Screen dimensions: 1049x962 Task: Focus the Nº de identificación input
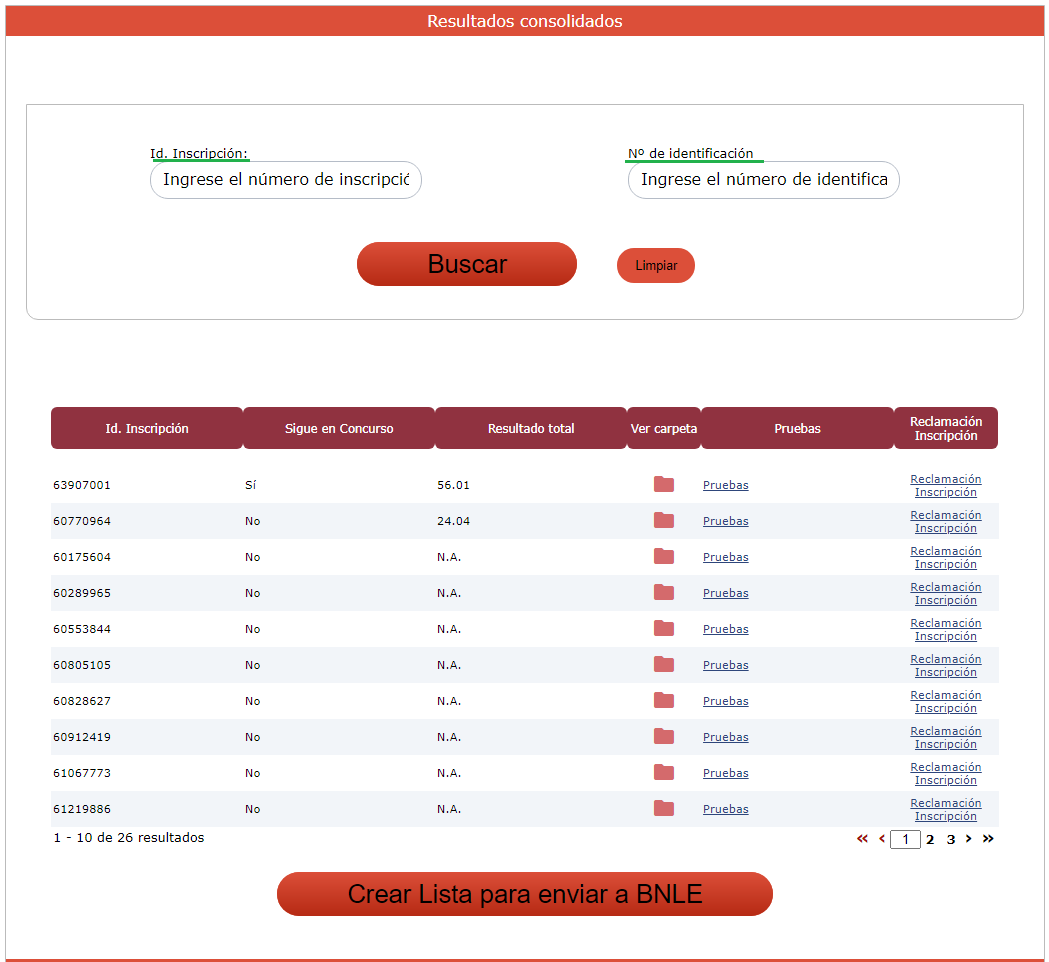point(764,180)
